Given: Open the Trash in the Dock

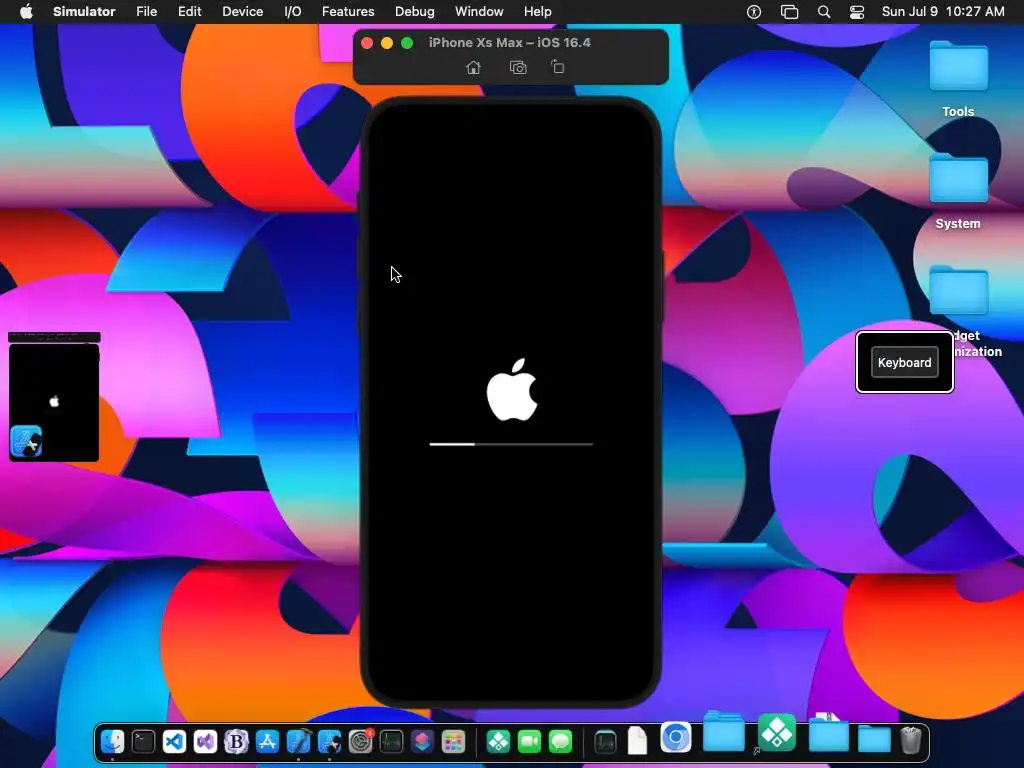Looking at the screenshot, I should coord(911,741).
